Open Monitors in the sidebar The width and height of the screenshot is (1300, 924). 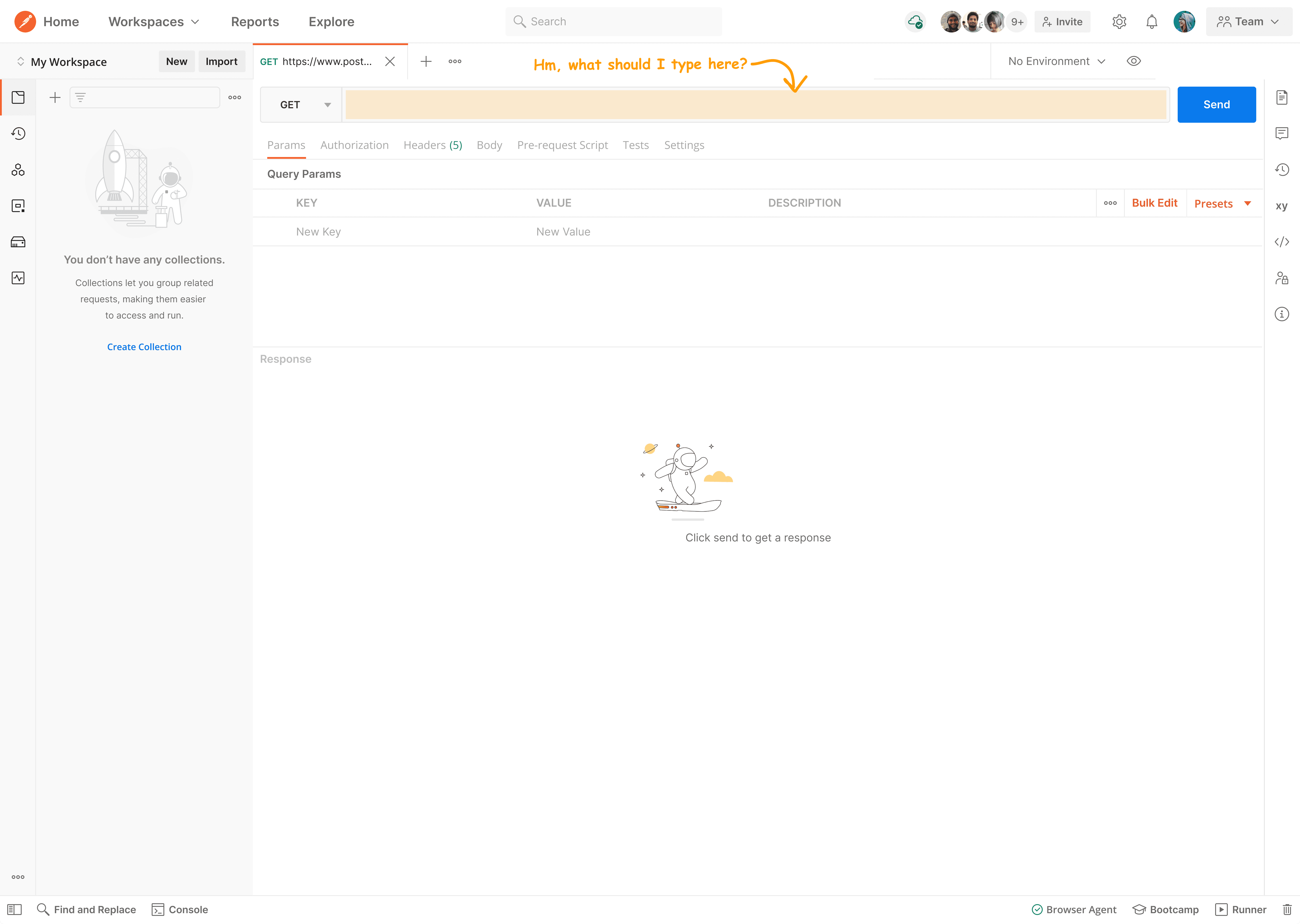coord(18,278)
